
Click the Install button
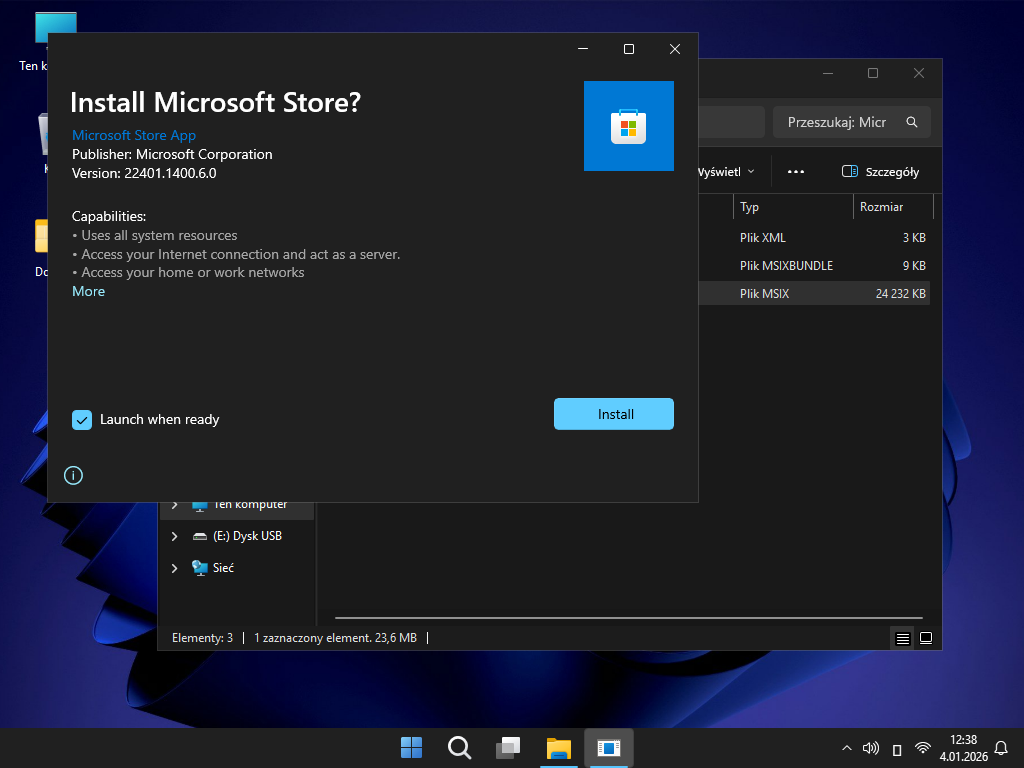click(613, 414)
